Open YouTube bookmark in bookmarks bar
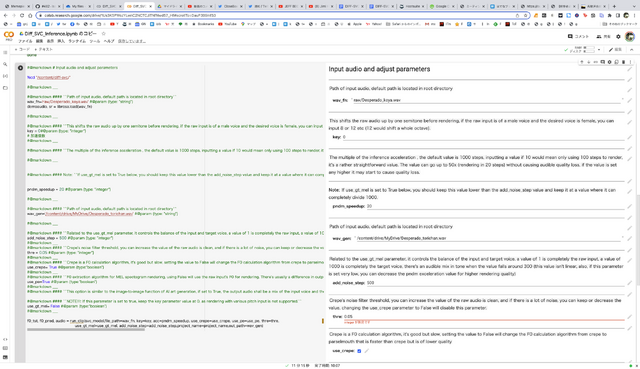 coord(227,24)
